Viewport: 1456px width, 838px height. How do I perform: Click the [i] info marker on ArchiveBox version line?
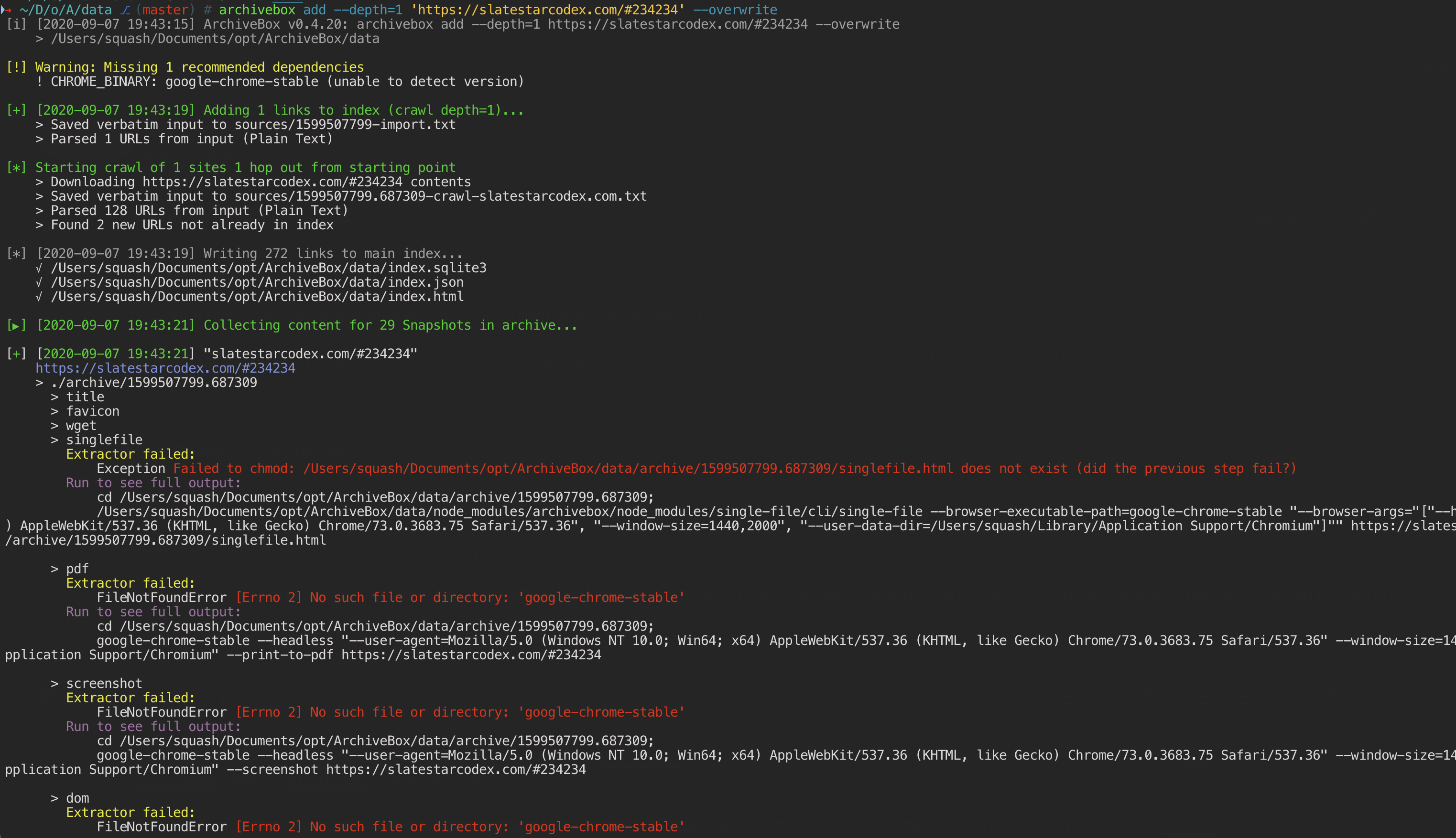(16, 24)
